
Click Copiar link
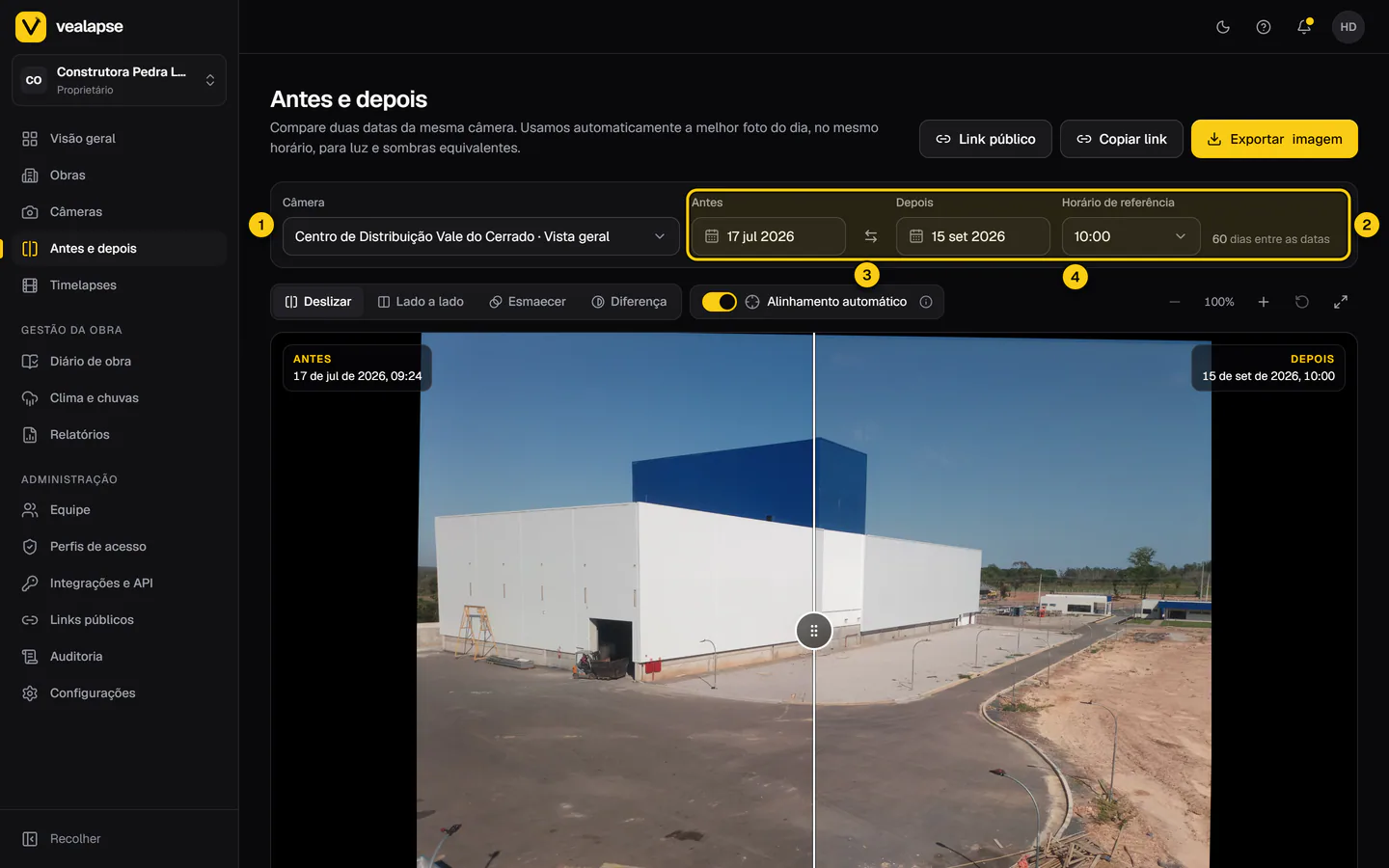[1121, 139]
